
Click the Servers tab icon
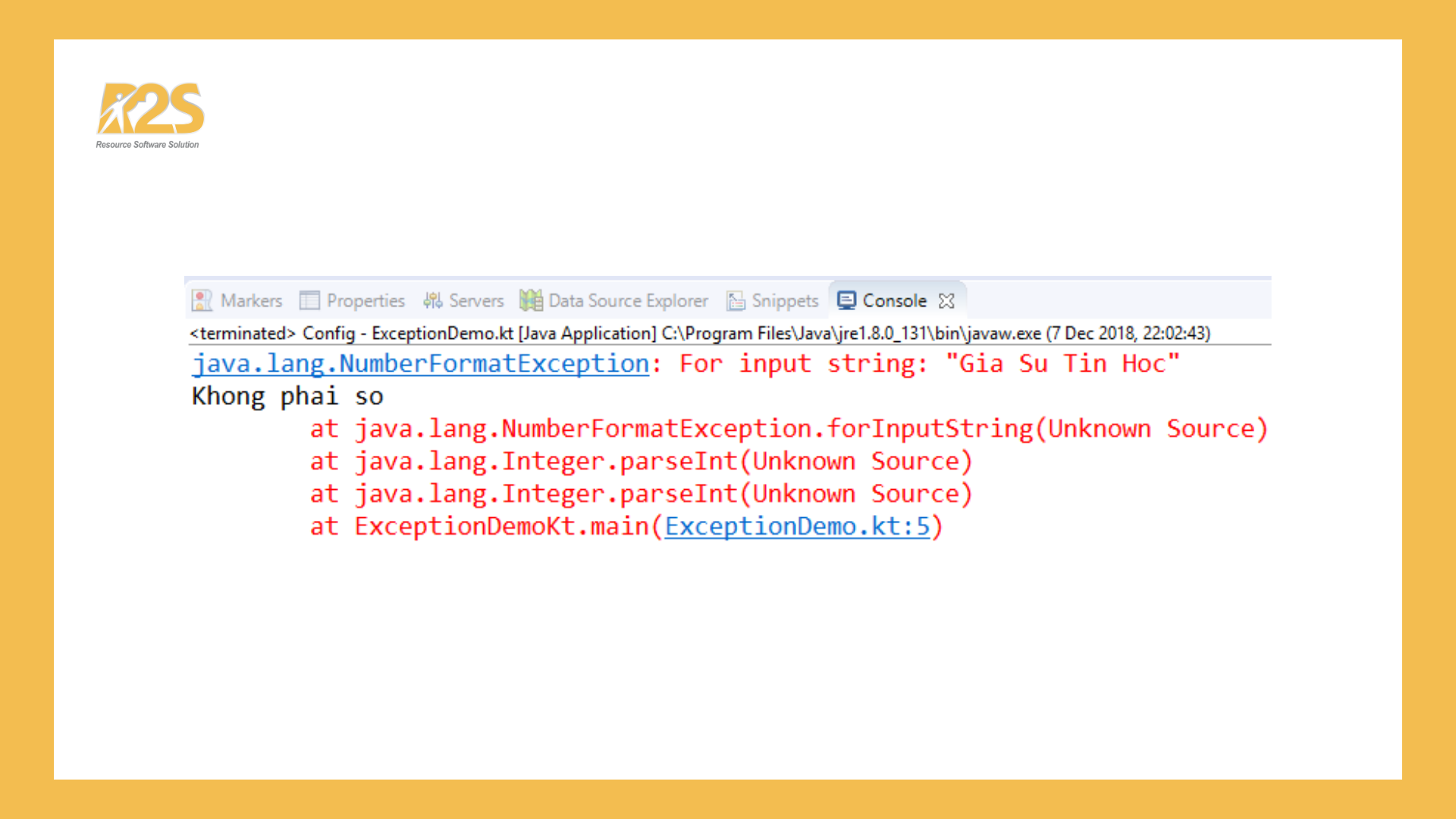tap(432, 300)
